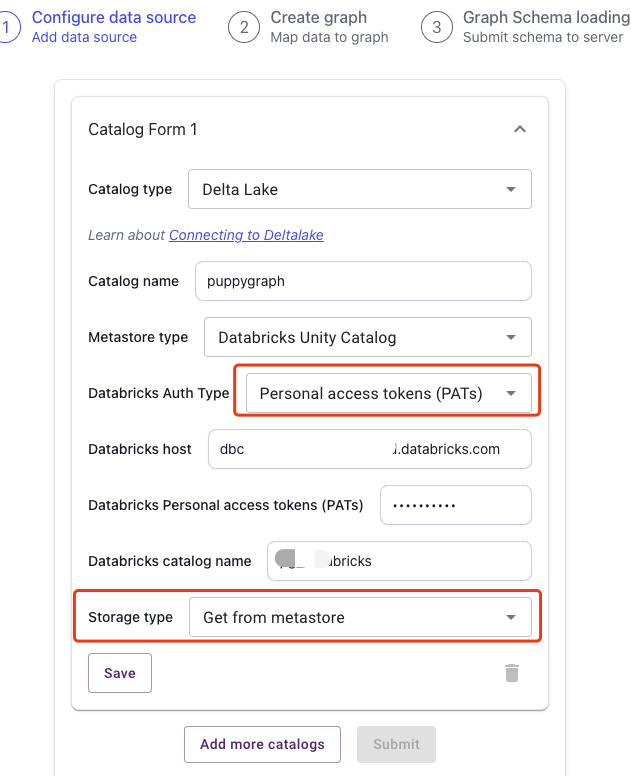
Task: Click step 3 circle icon
Action: point(437,27)
